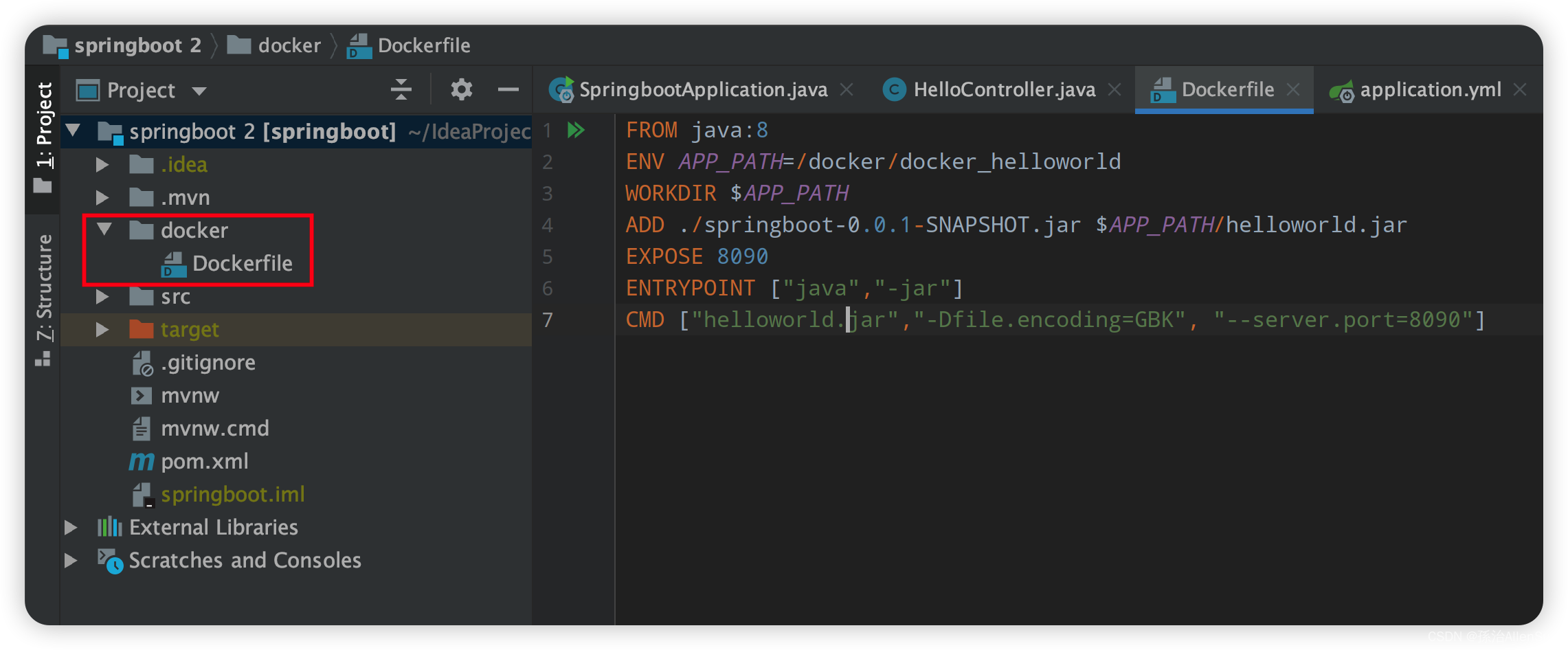The image size is (1568, 650).
Task: Click the CMD keyword on line 7
Action: (645, 320)
